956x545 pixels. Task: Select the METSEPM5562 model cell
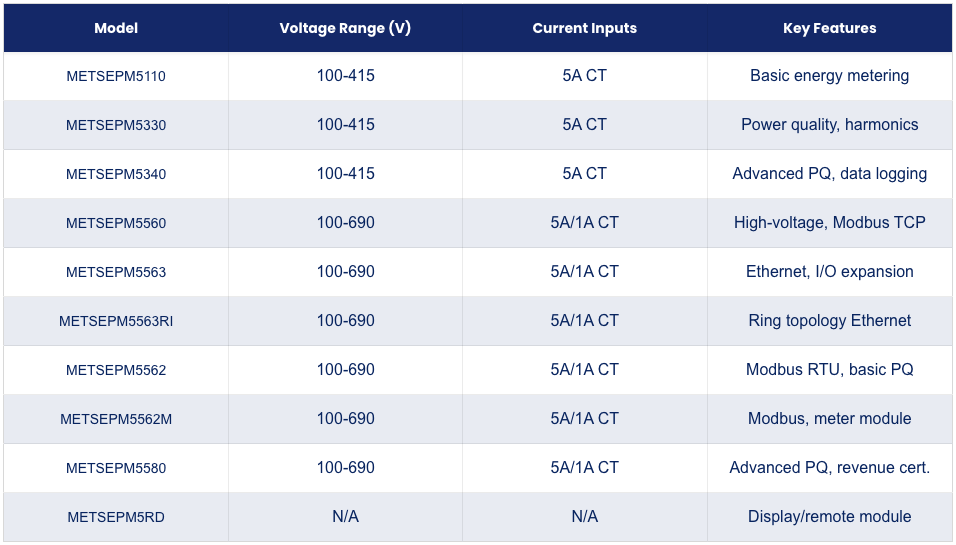click(x=116, y=370)
